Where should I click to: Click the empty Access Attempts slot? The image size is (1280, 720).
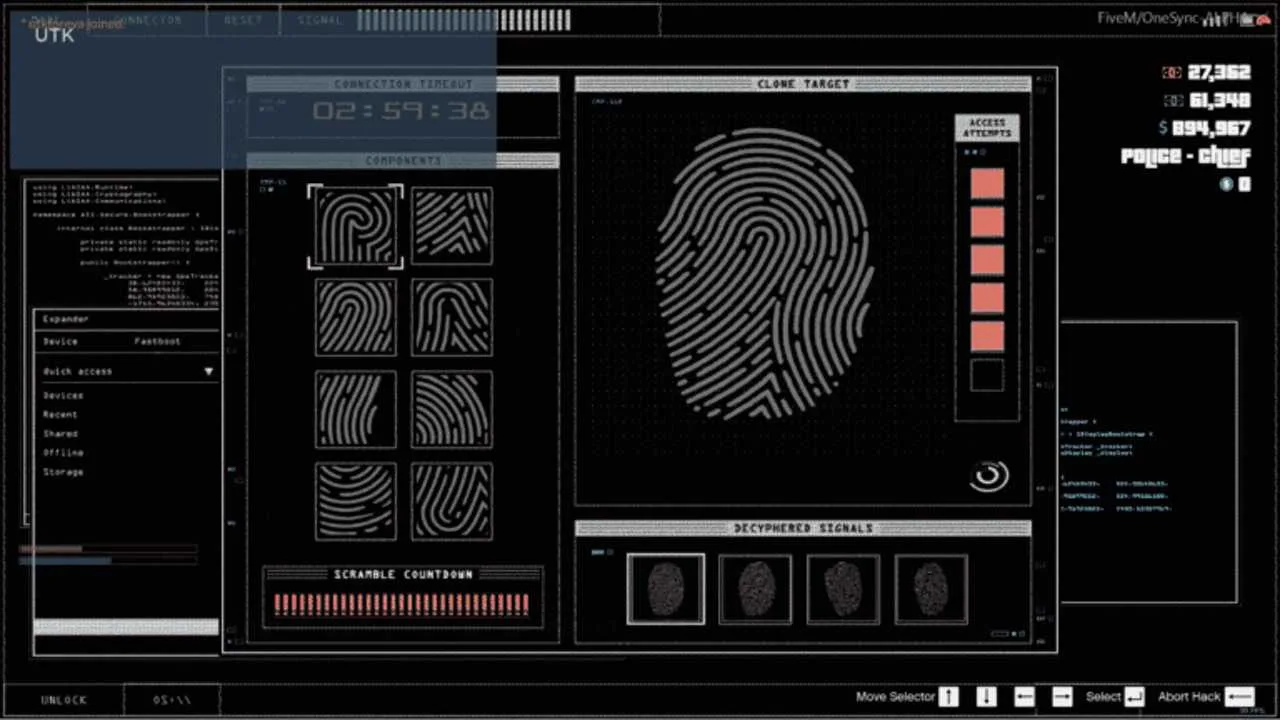[986, 375]
